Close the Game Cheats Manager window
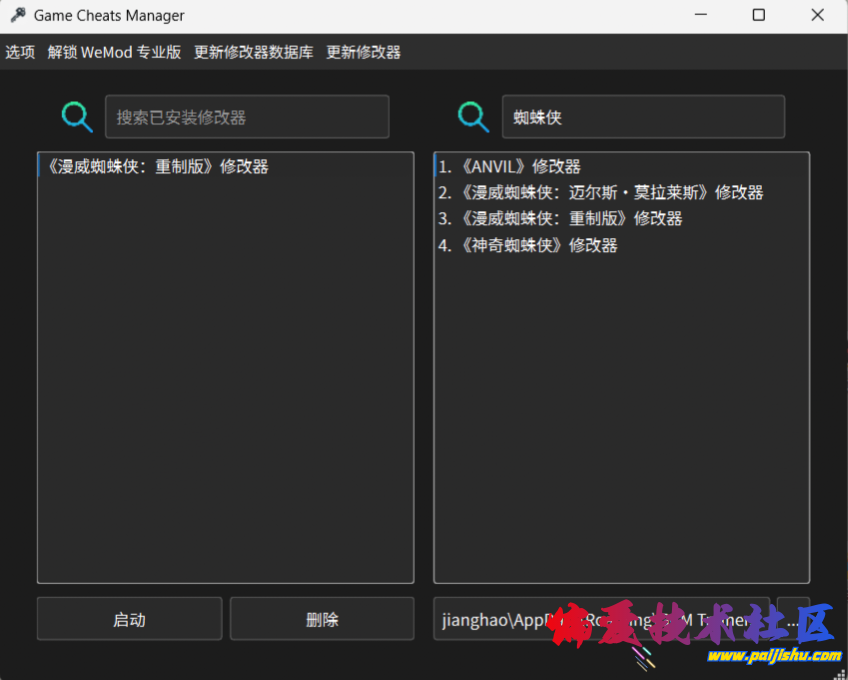Viewport: 848px width, 680px height. pos(817,15)
